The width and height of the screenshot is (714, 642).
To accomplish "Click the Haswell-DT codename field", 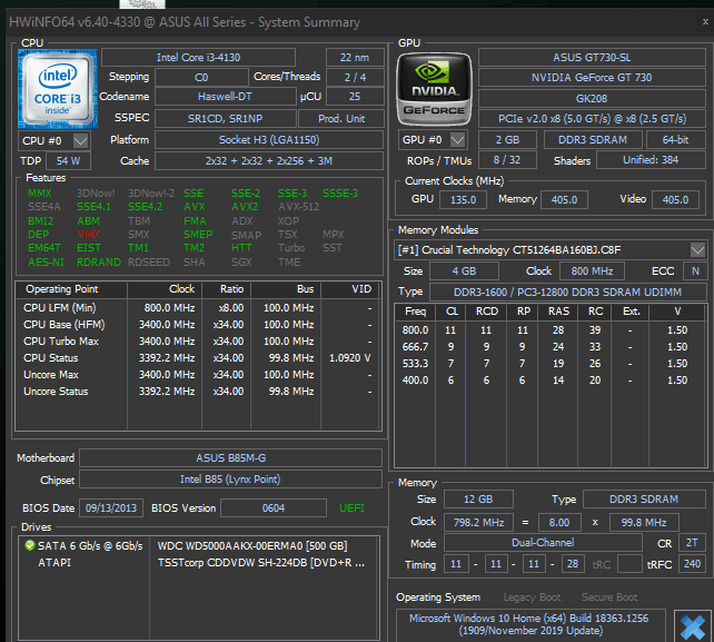I will [x=225, y=97].
